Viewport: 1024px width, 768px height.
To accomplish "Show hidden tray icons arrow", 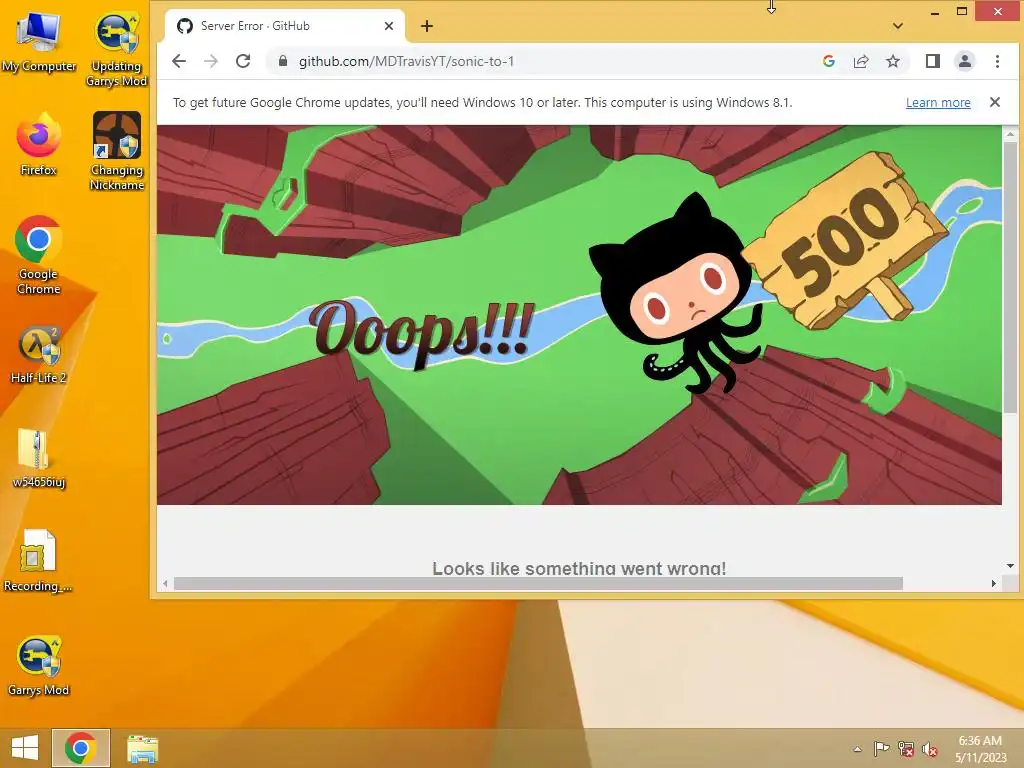I will tap(857, 749).
